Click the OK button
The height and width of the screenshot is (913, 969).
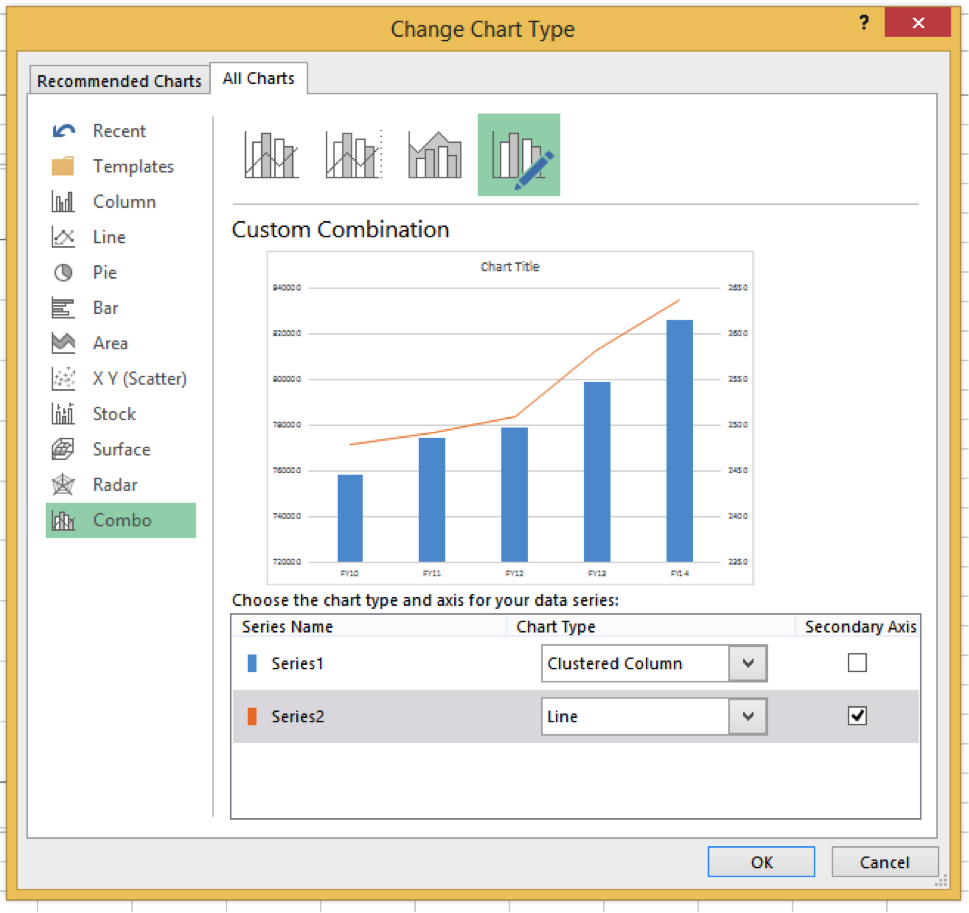pyautogui.click(x=761, y=862)
